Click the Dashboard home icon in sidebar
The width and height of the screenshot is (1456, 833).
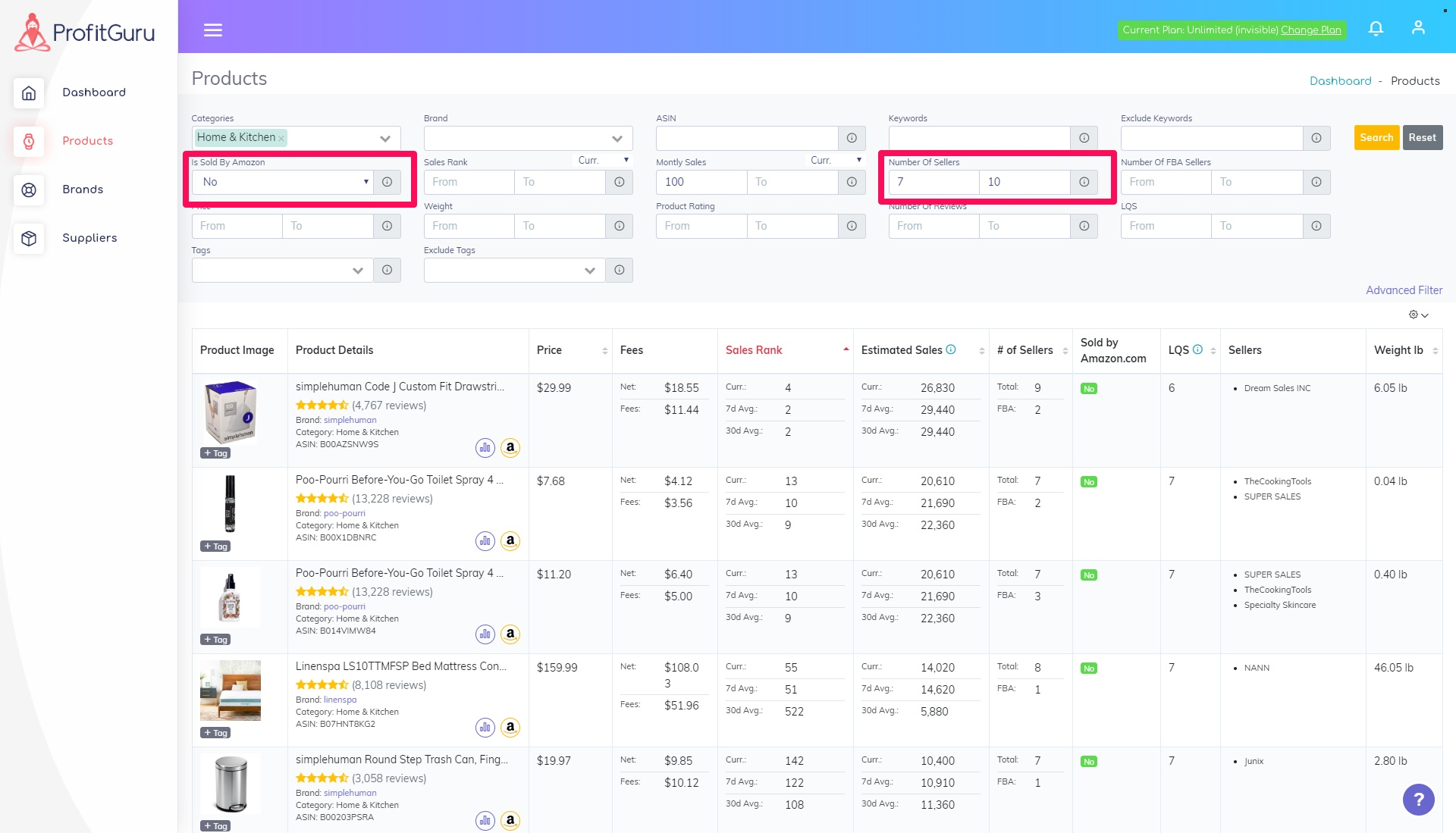pos(29,92)
